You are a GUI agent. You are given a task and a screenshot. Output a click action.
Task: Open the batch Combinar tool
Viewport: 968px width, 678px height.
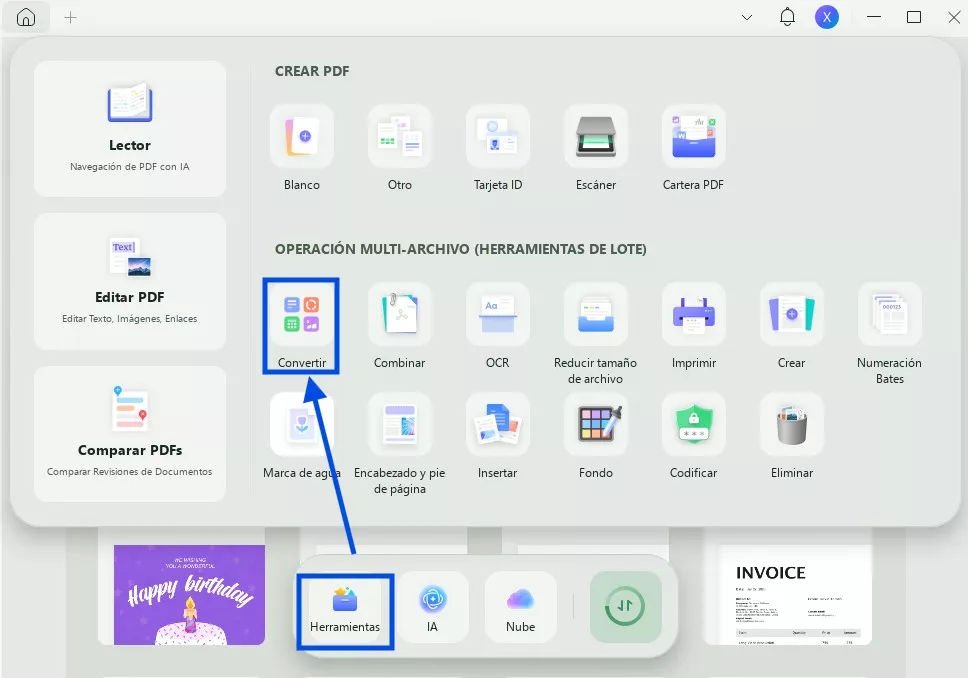tap(399, 326)
